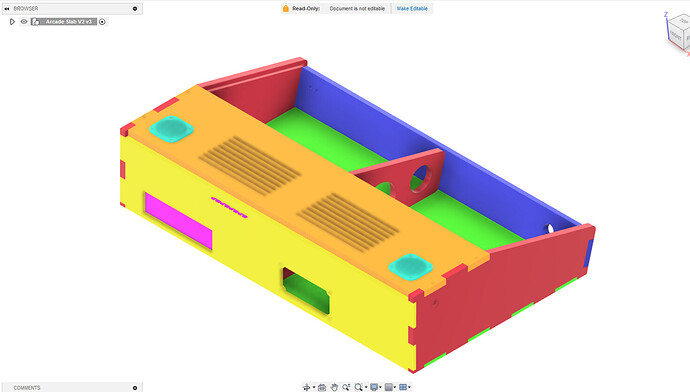Open the Display Settings dropdown arrow
Screen dimensions: 690x392
coord(380,387)
